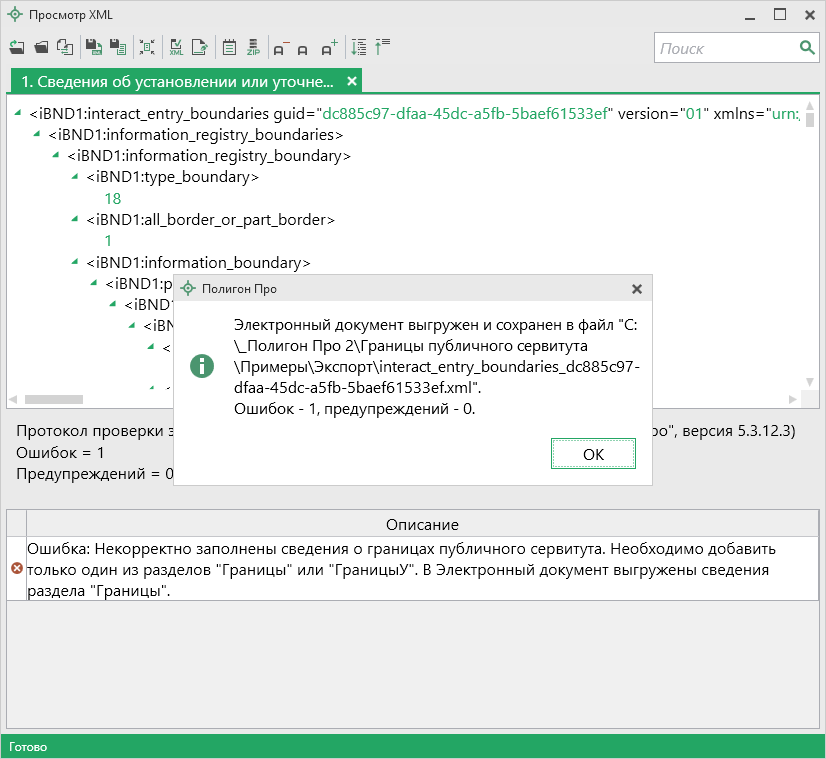Decrease font size with the A− icon

[x=280, y=48]
